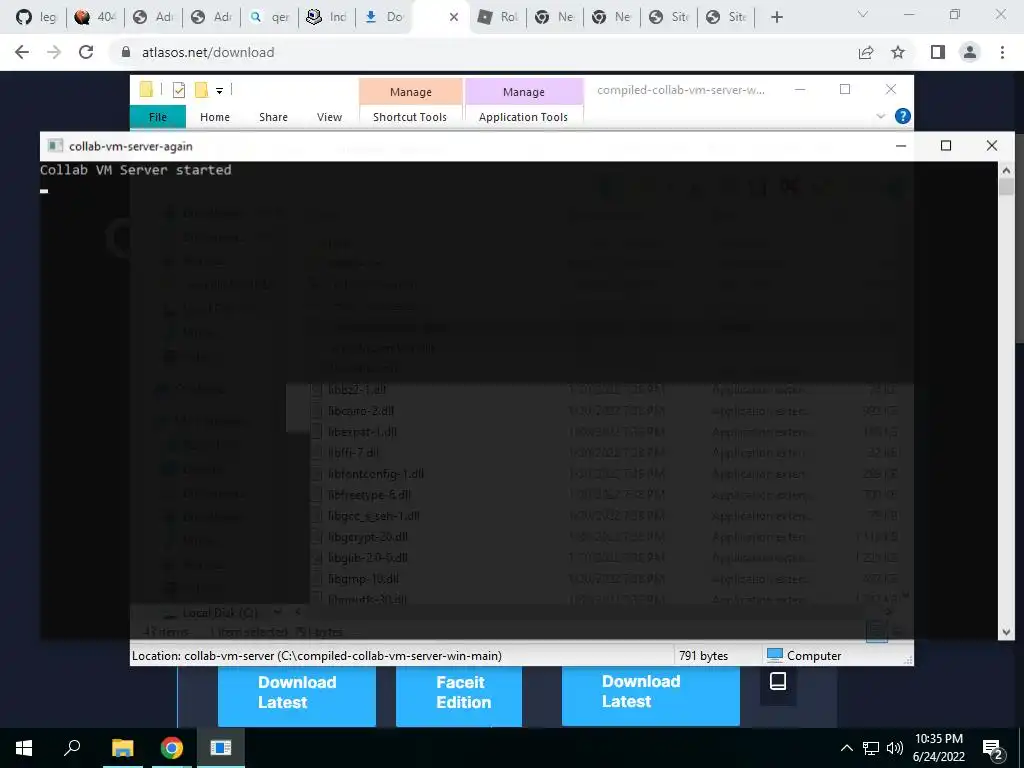
Task: Open network tray icon
Action: click(x=871, y=748)
